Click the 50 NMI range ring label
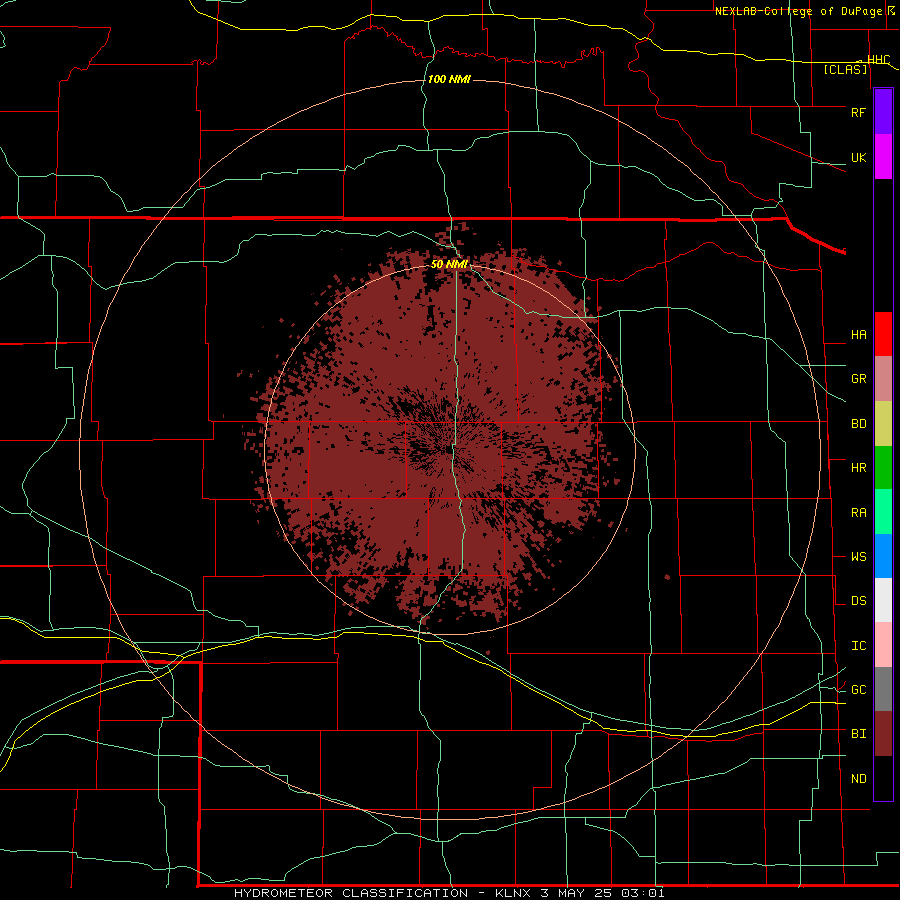The image size is (900, 900). [x=449, y=264]
